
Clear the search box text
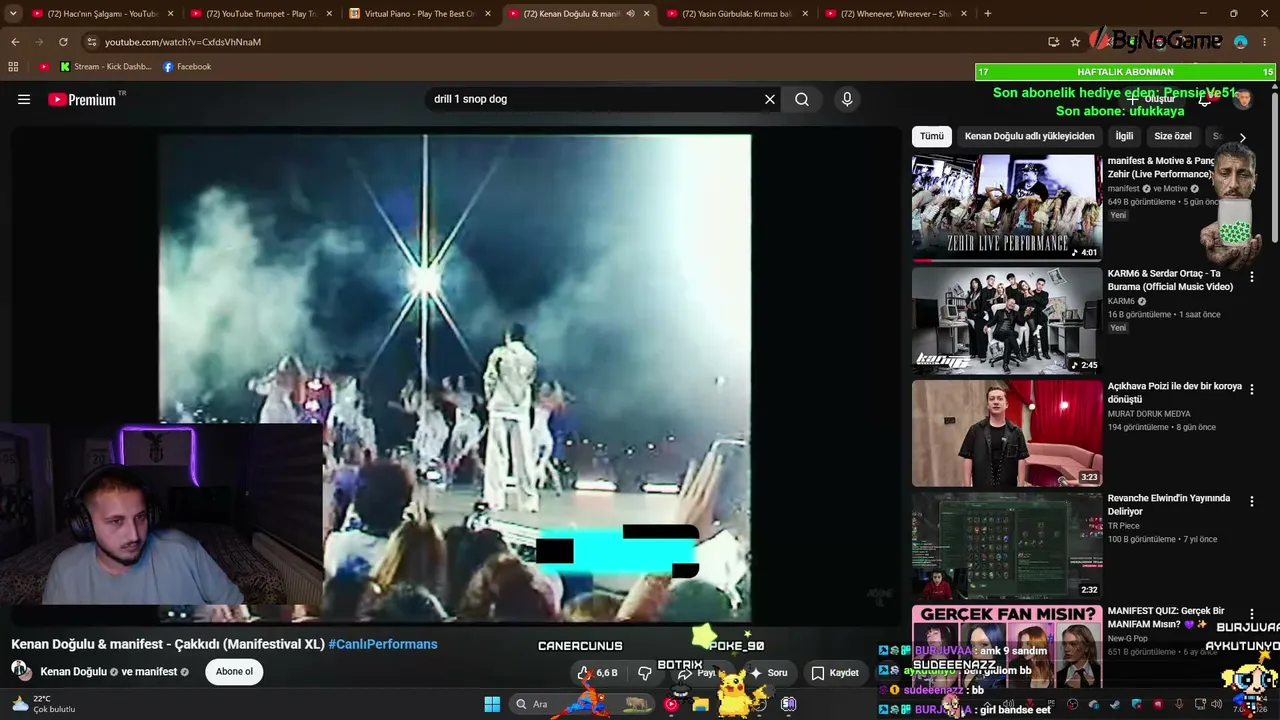pos(770,99)
